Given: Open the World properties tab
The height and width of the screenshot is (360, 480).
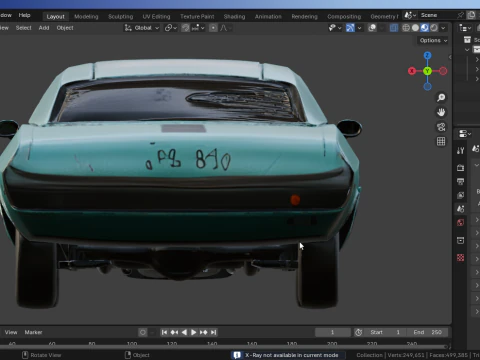Looking at the screenshot, I should click(461, 223).
